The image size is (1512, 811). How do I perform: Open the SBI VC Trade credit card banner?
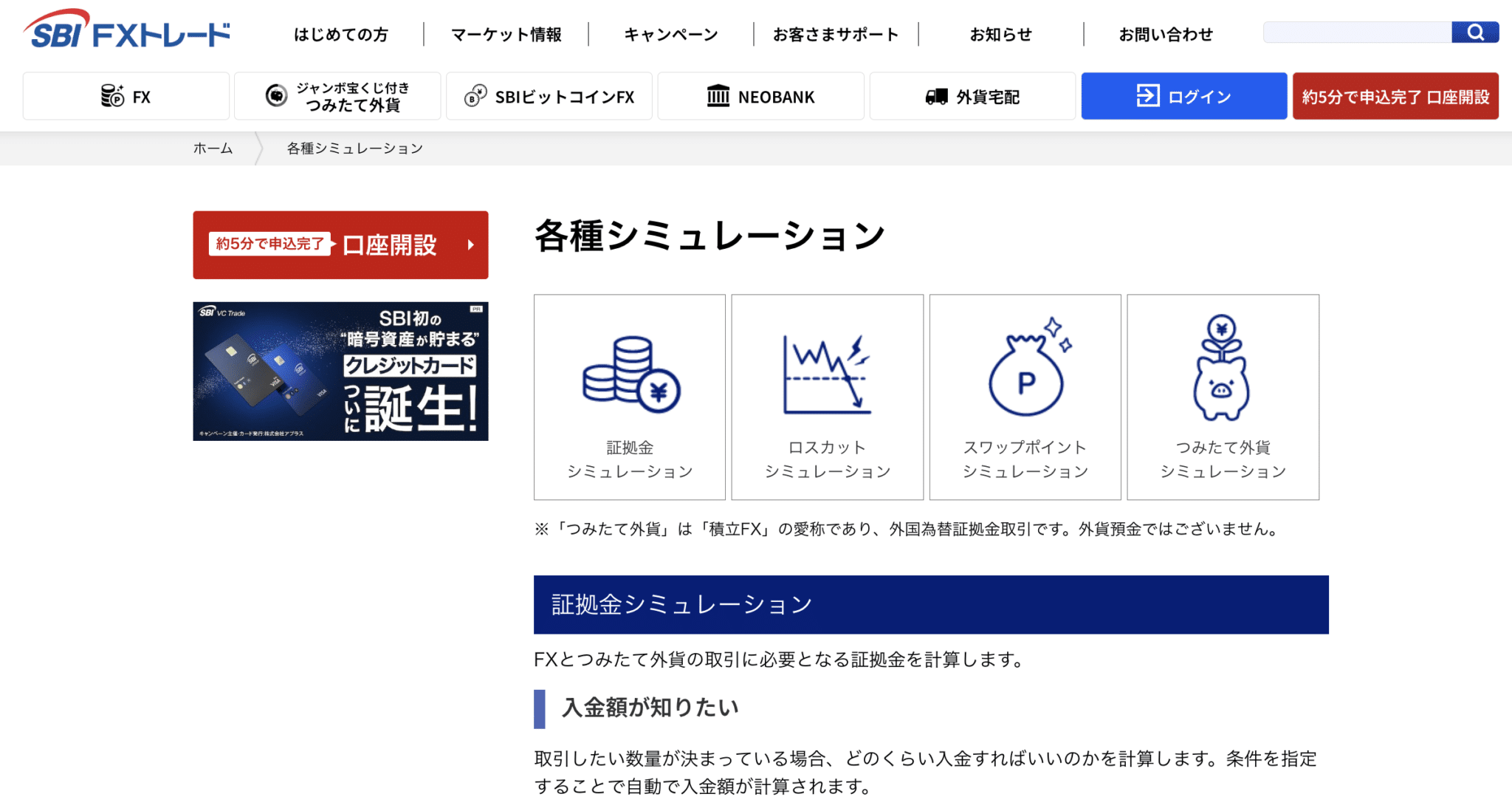pyautogui.click(x=340, y=372)
